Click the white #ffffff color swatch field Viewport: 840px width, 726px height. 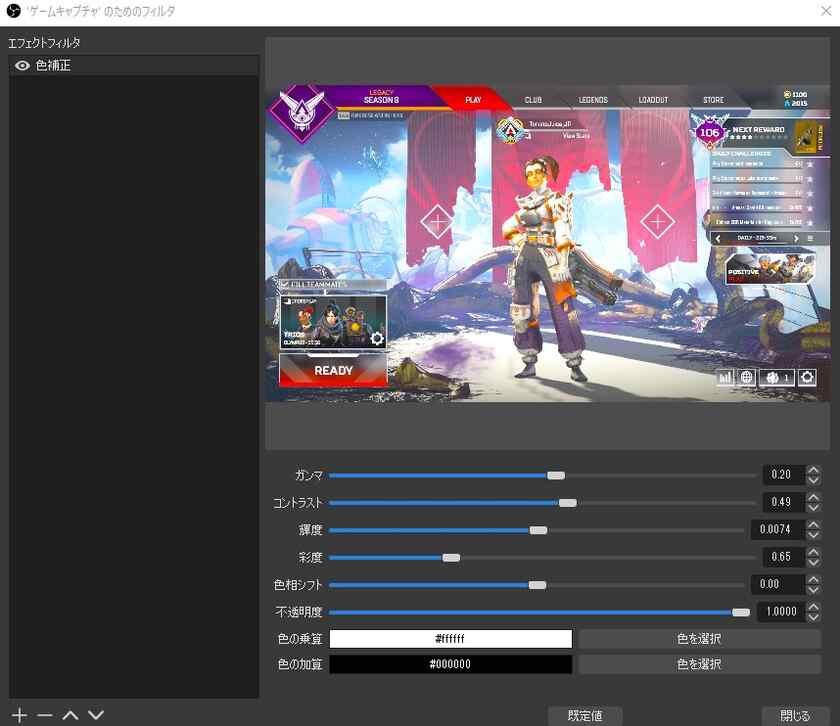pyautogui.click(x=452, y=638)
